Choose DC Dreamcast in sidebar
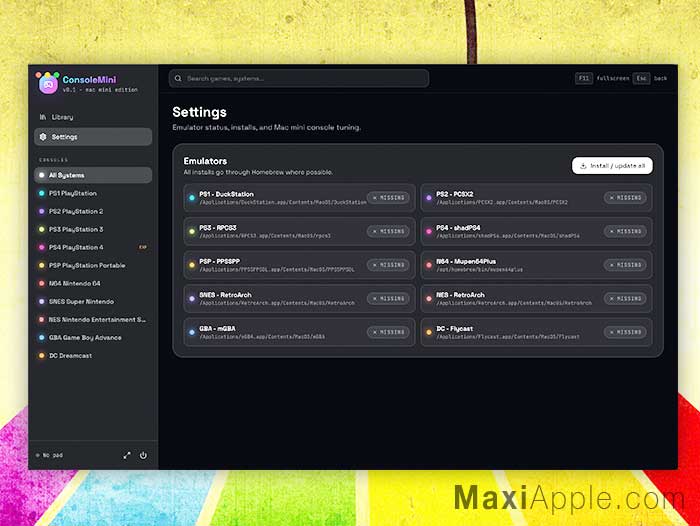 click(x=93, y=356)
